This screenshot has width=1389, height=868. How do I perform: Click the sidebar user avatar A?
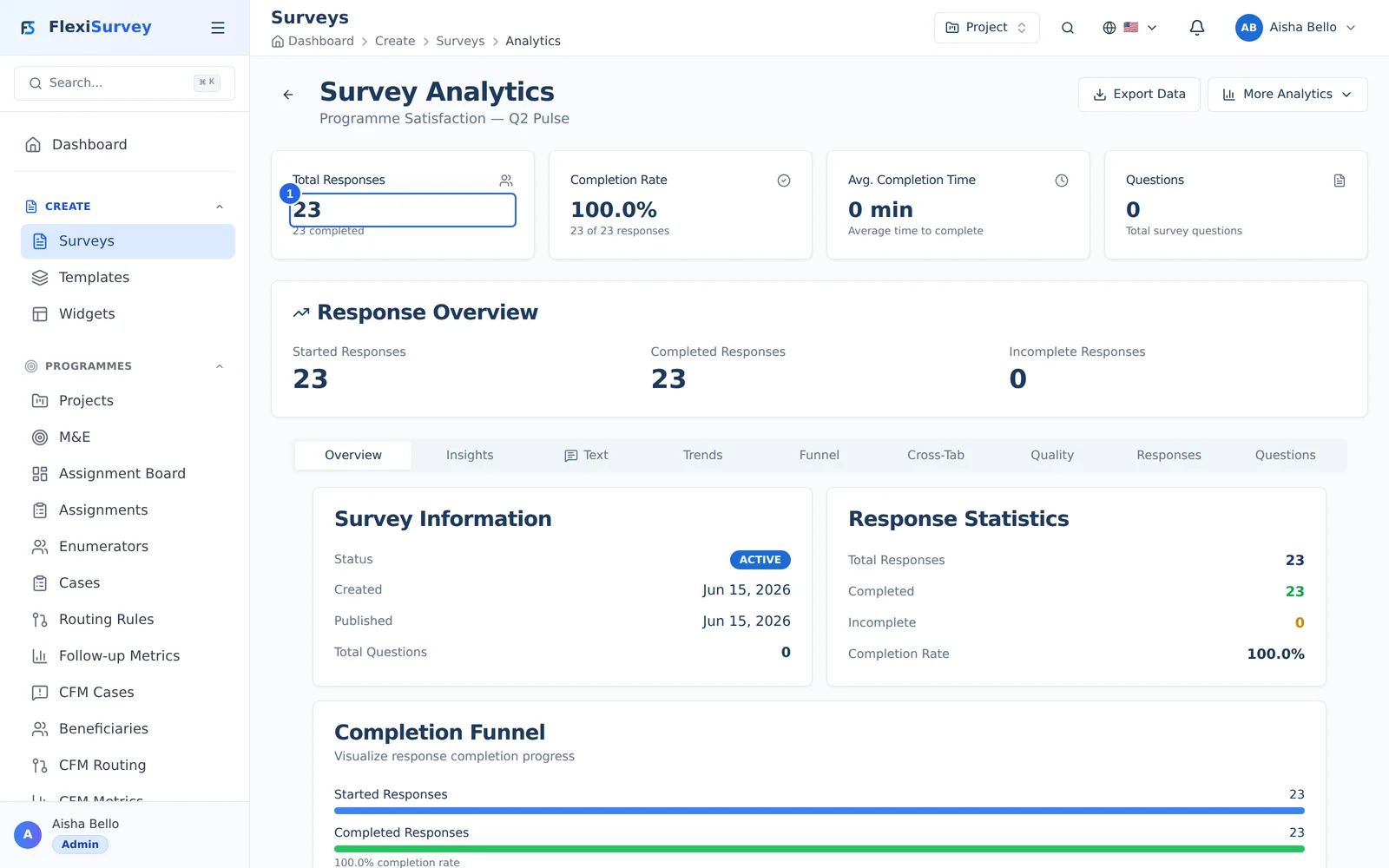coord(28,835)
